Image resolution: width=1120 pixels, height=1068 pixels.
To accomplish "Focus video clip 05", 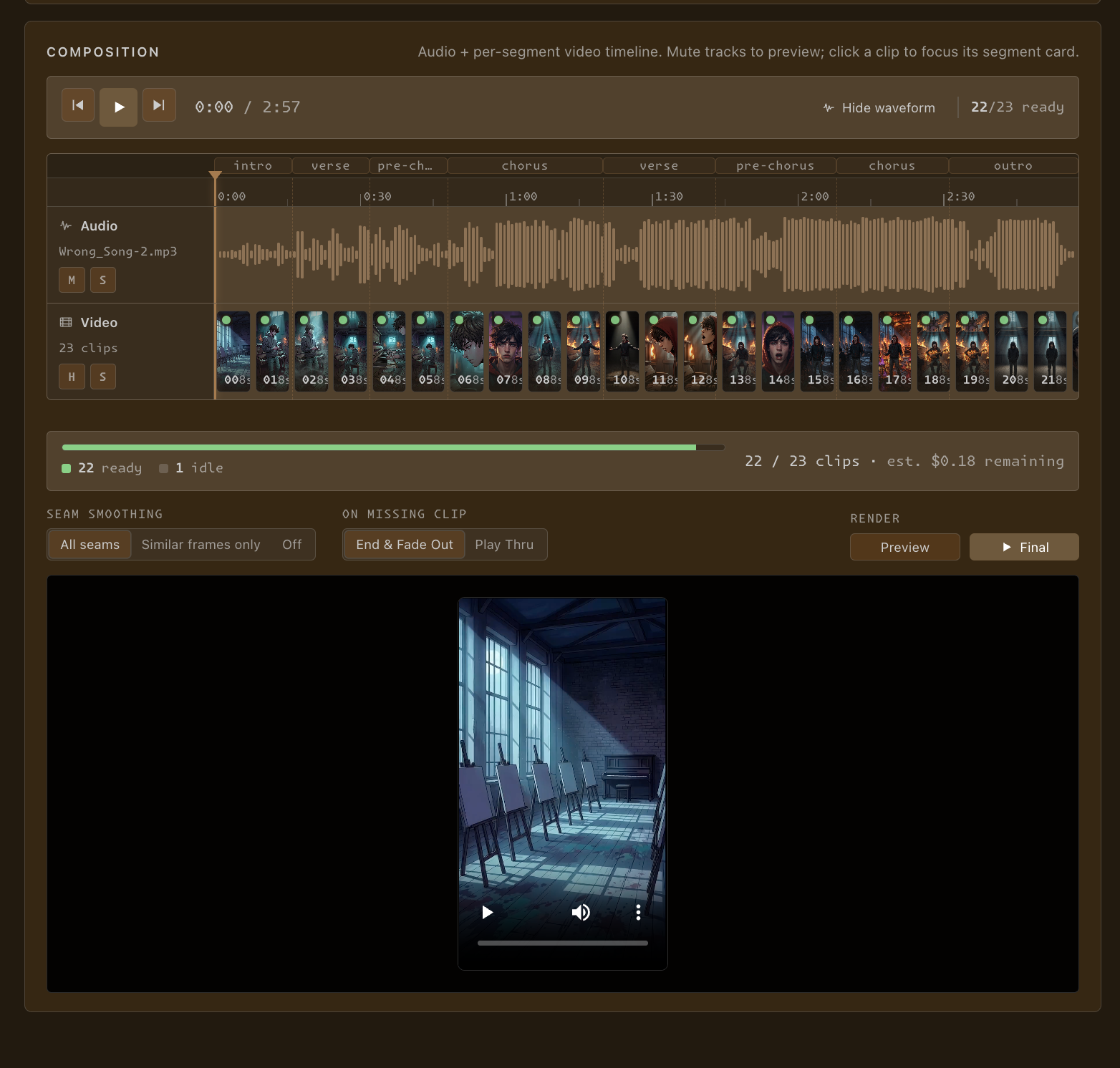I will point(428,351).
